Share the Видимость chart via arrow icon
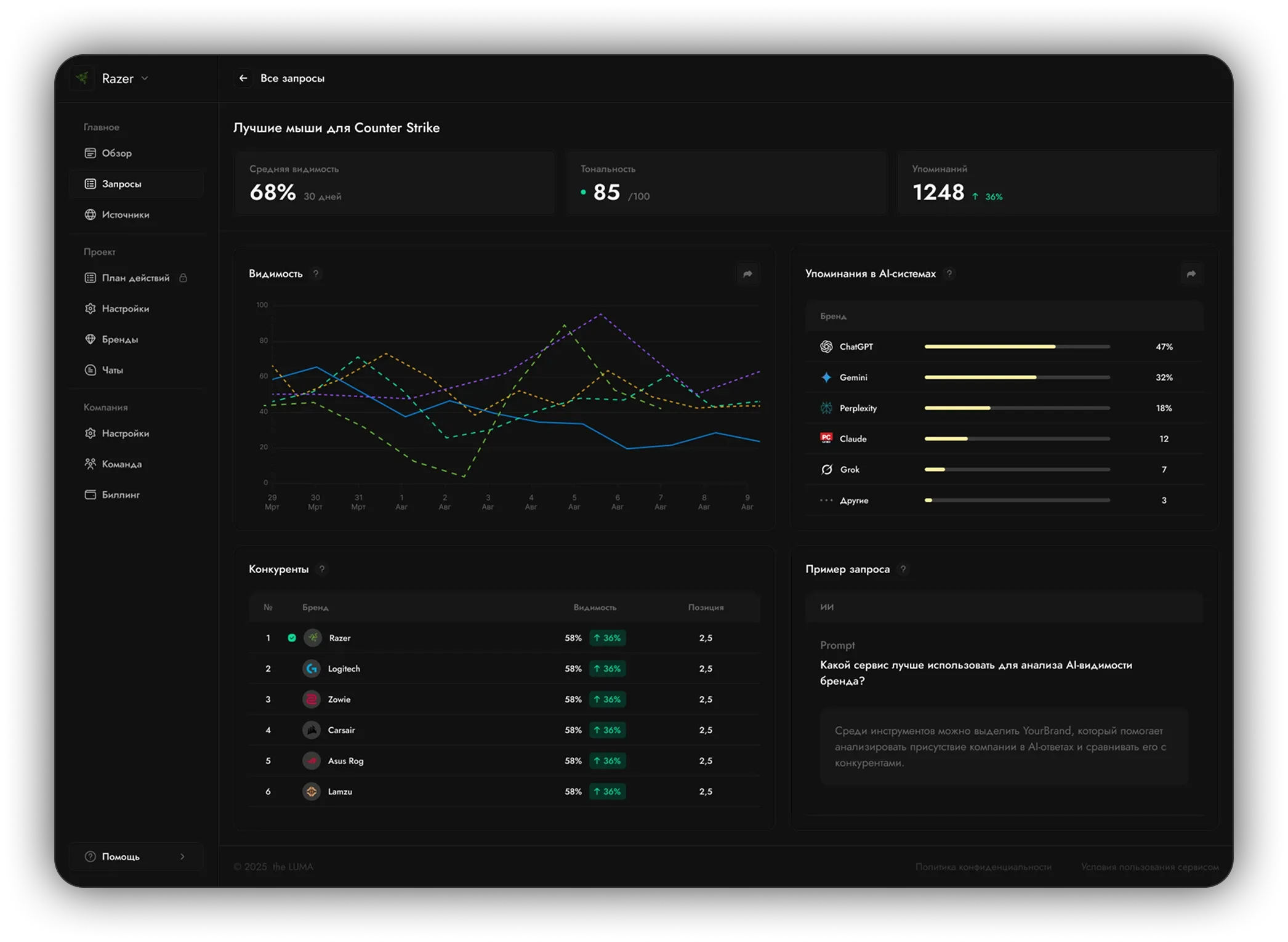This screenshot has width=1288, height=942. (x=747, y=274)
